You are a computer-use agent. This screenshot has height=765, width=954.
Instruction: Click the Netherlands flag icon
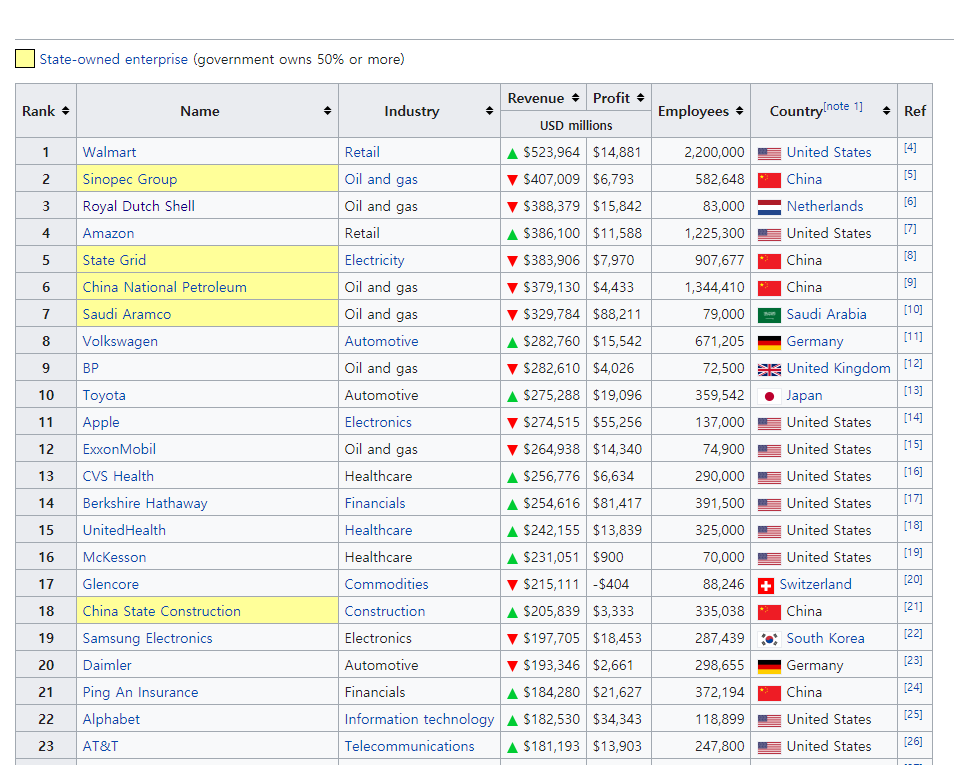click(x=769, y=207)
